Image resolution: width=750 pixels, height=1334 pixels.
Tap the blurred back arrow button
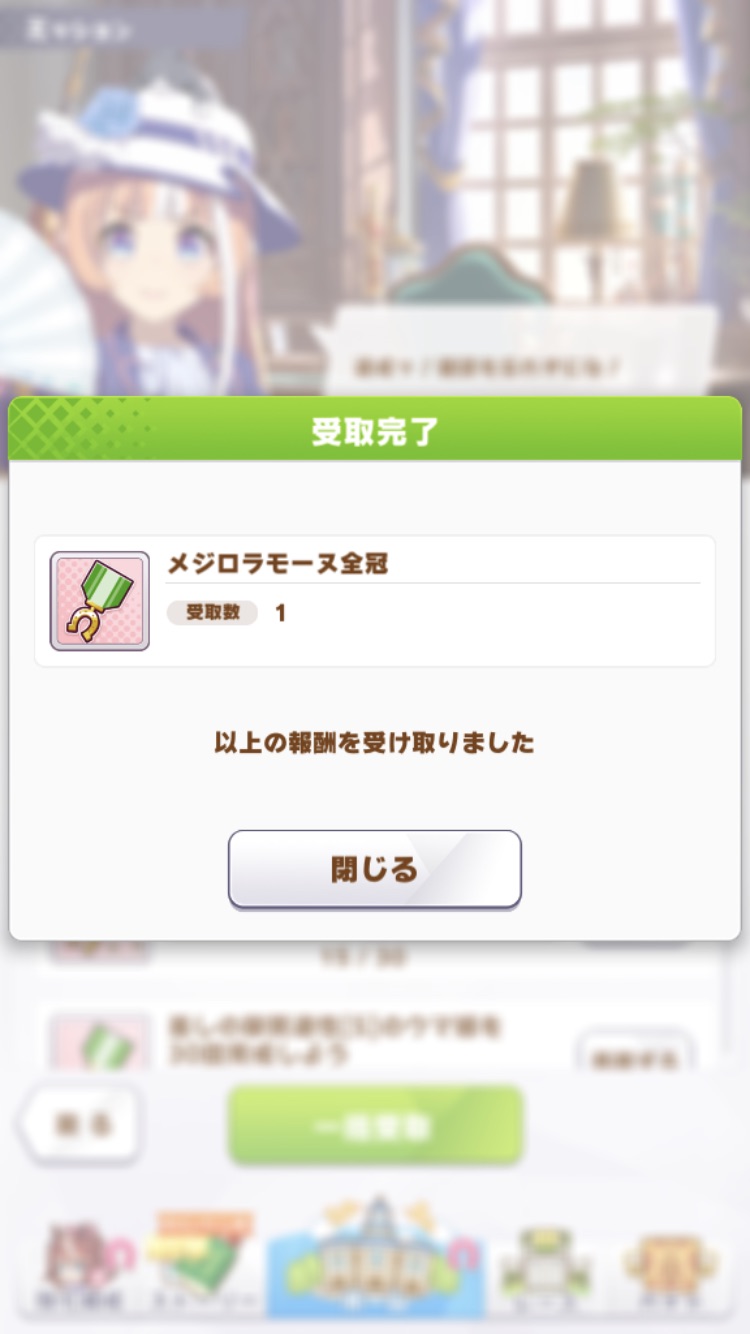pos(82,1125)
